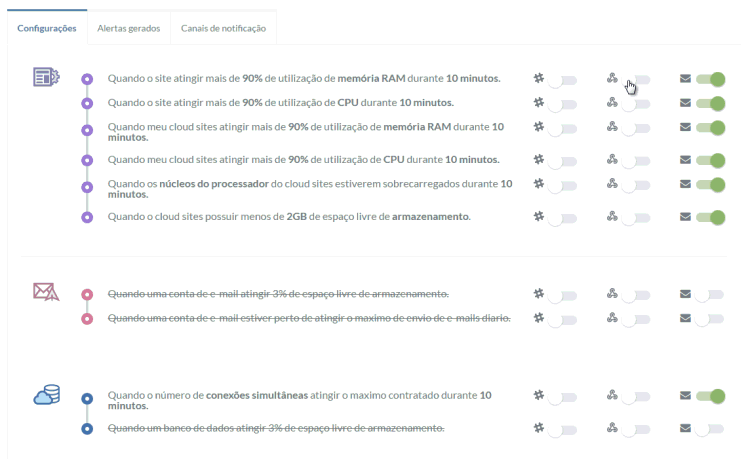Enable e-mail toggle for banco de dados alert

(709, 430)
